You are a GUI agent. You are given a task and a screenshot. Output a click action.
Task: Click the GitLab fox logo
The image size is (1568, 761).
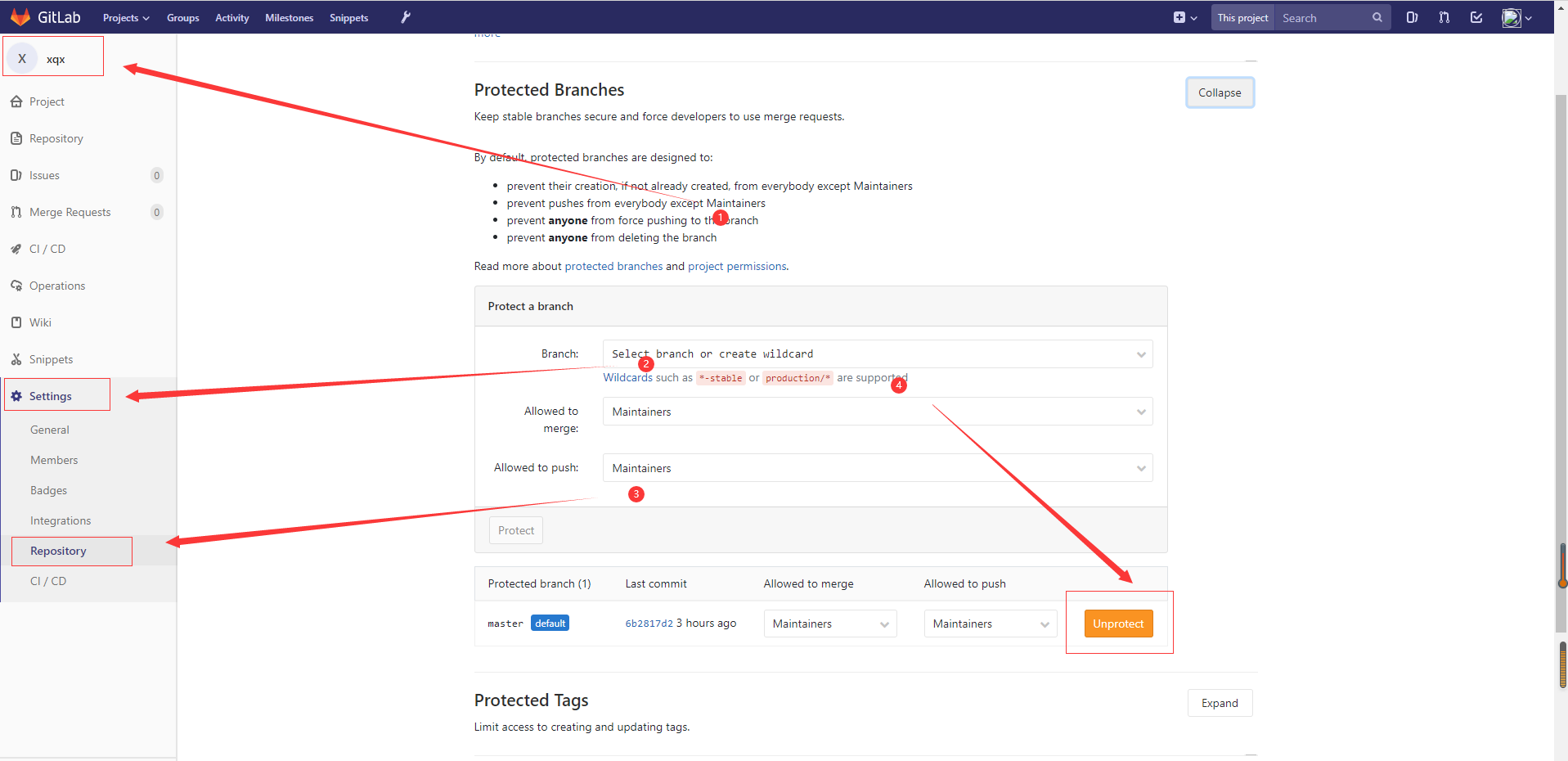(20, 16)
